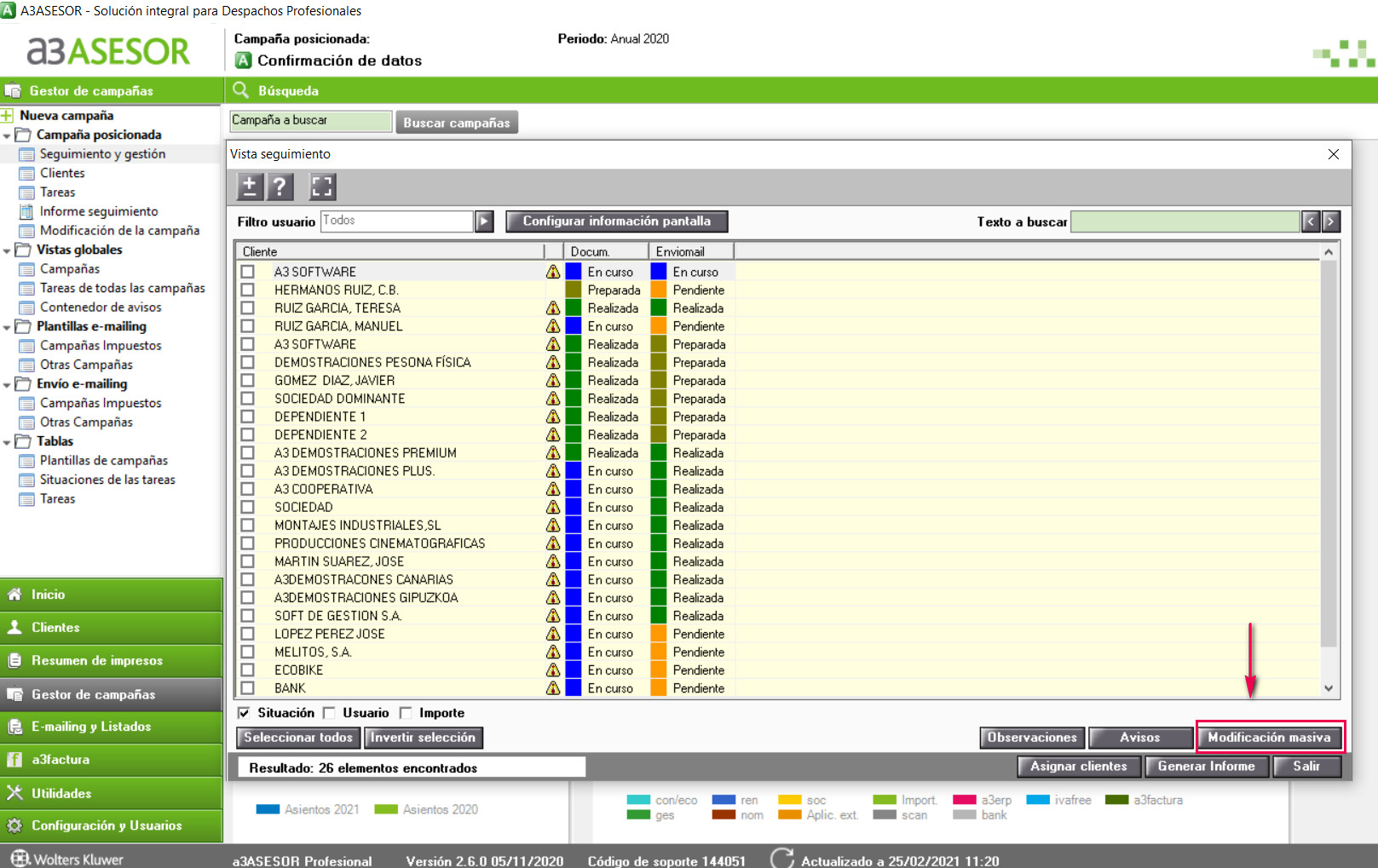Click the Wolters Kluwer logo icon
The image size is (1378, 868).
20,858
